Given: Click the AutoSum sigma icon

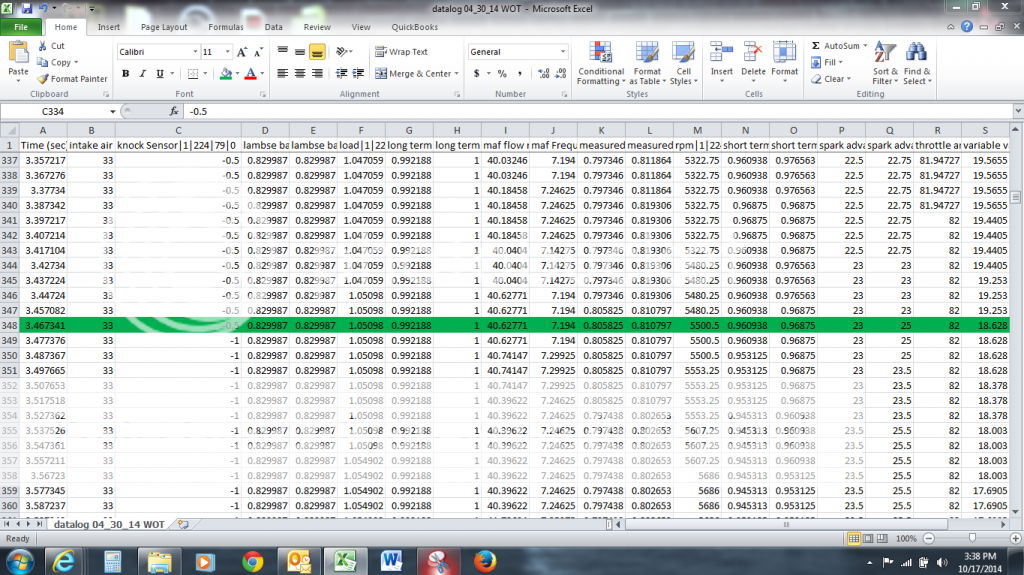Looking at the screenshot, I should point(816,46).
